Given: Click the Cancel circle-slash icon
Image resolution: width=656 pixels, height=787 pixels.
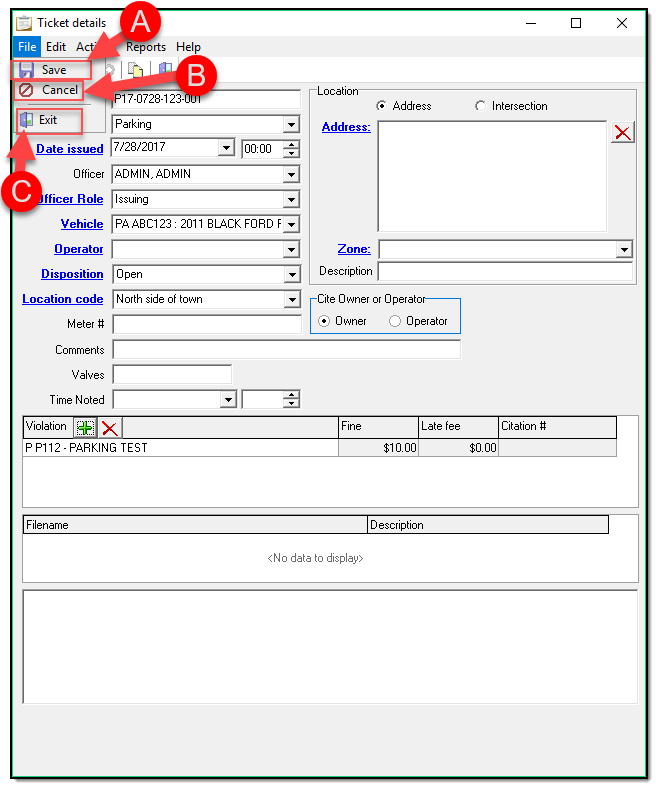Looking at the screenshot, I should [27, 90].
